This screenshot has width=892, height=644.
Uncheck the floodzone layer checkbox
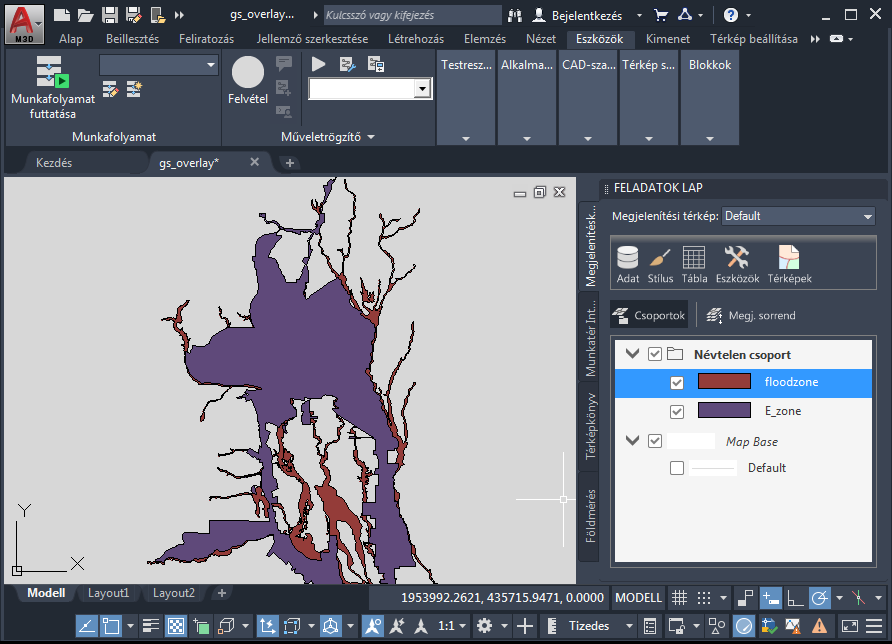tap(677, 382)
